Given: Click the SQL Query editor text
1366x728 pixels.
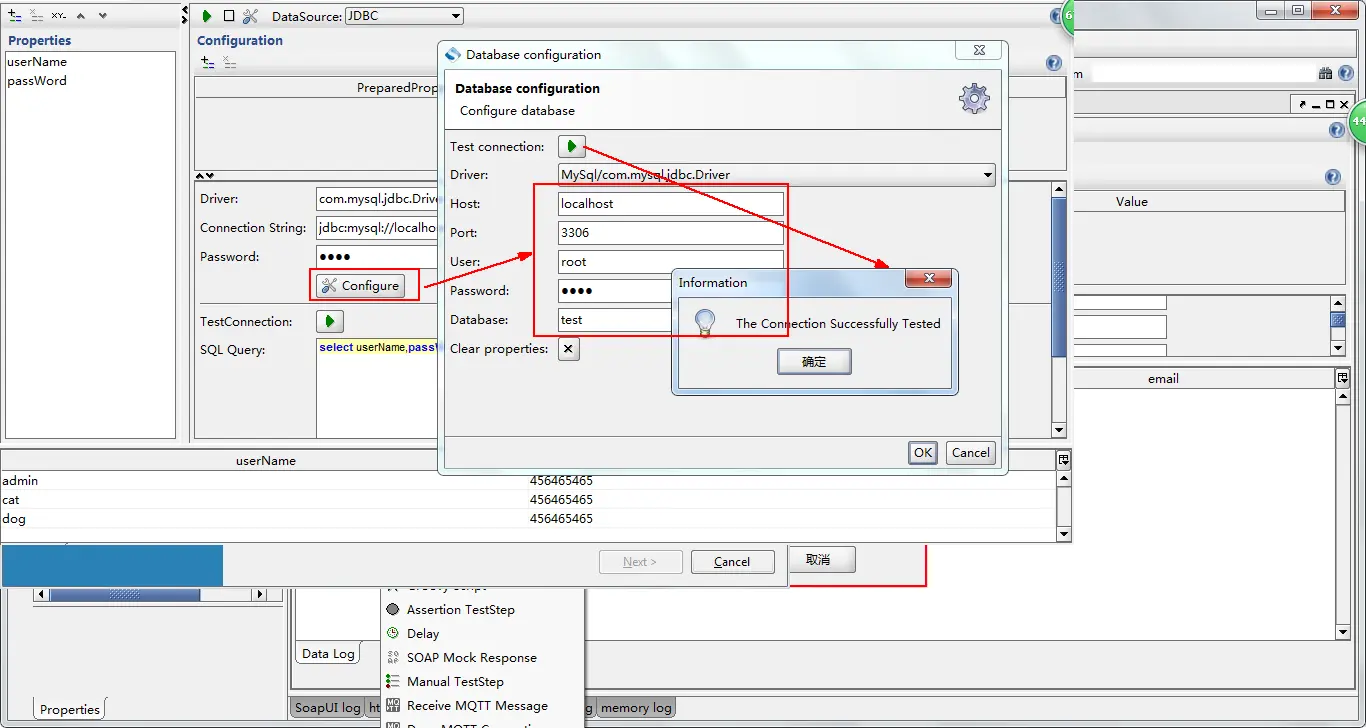Looking at the screenshot, I should [378, 348].
